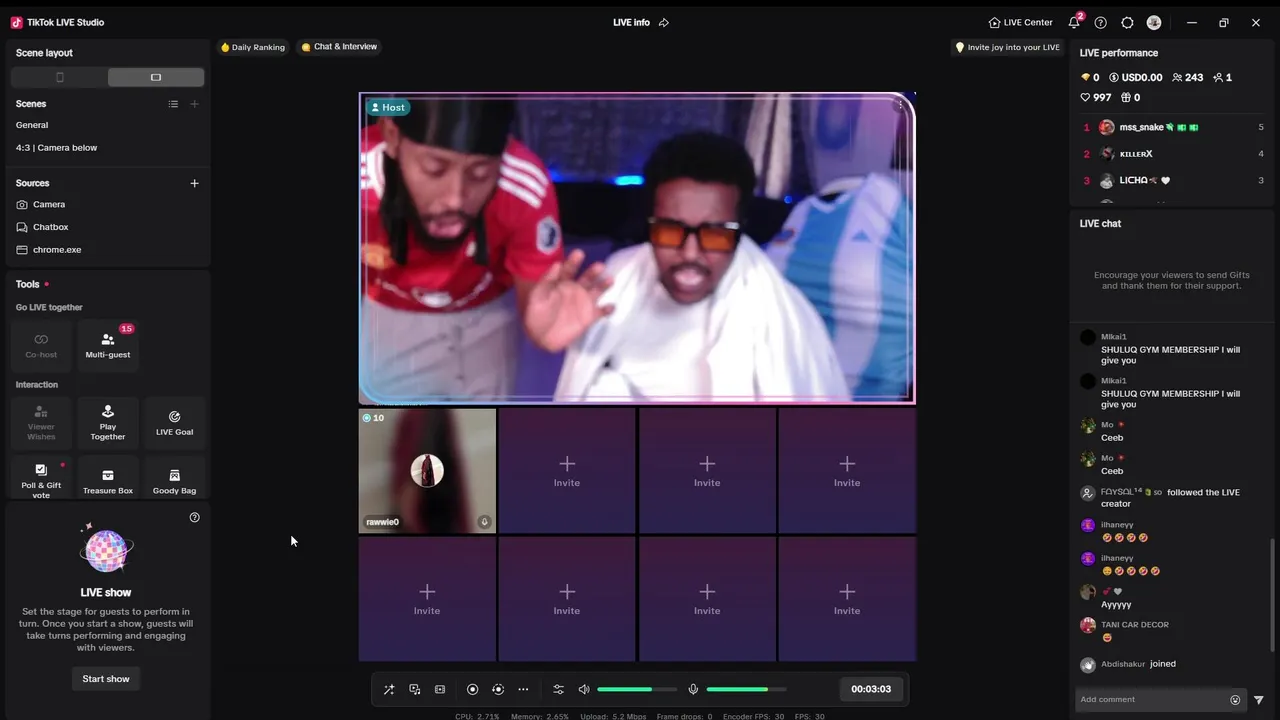
Task: Open the notifications bell
Action: (x=1074, y=22)
